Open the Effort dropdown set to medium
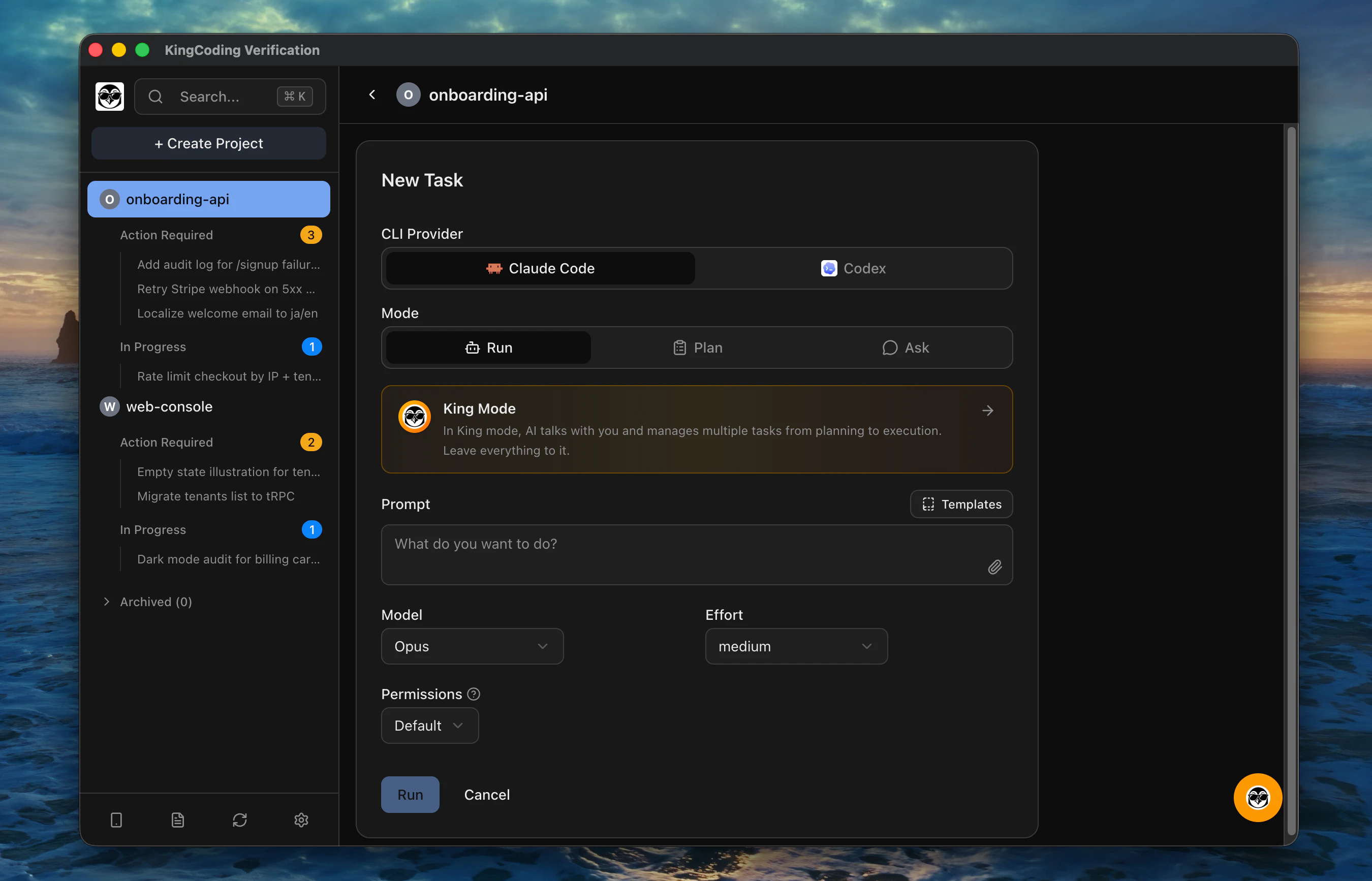This screenshot has width=1372, height=881. point(795,646)
